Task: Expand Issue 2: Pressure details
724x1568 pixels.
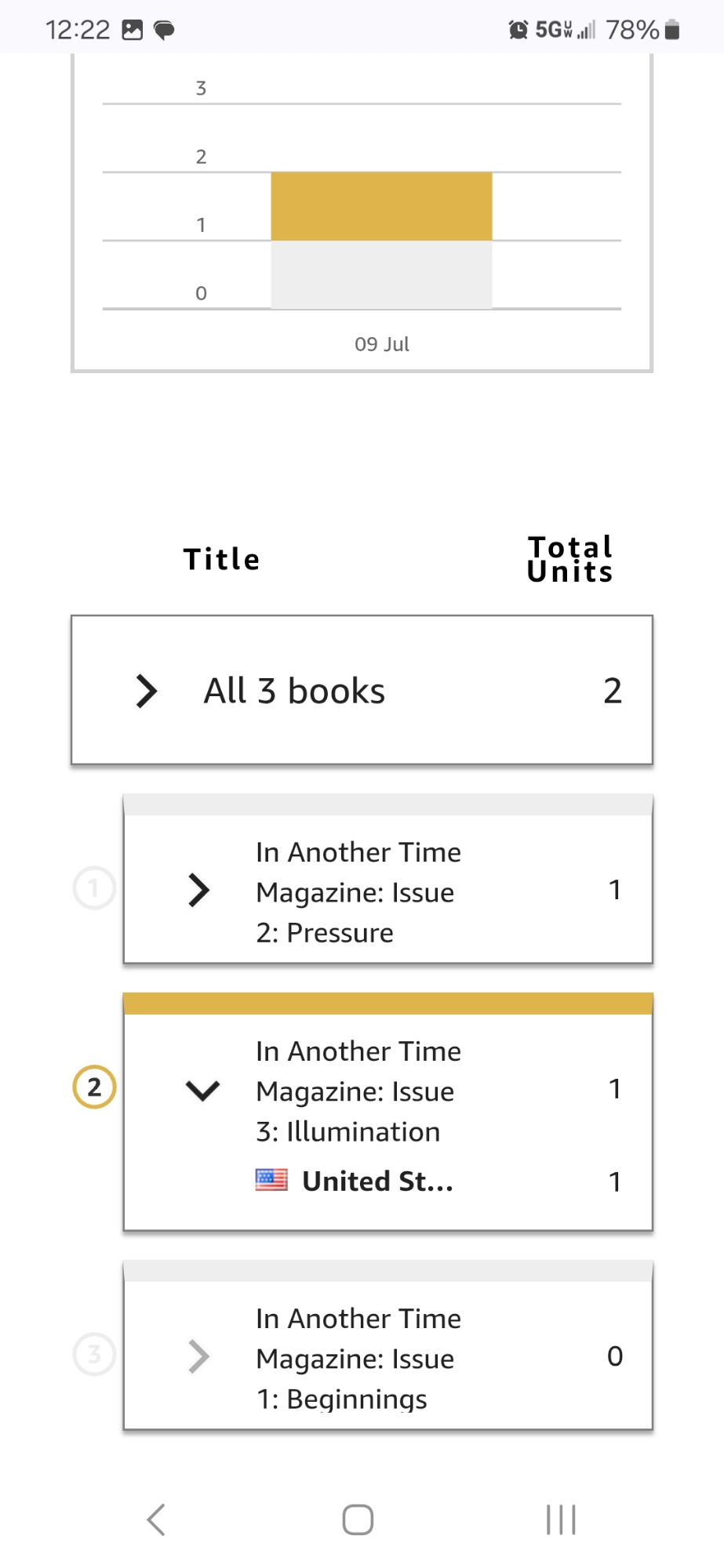Action: click(x=199, y=891)
